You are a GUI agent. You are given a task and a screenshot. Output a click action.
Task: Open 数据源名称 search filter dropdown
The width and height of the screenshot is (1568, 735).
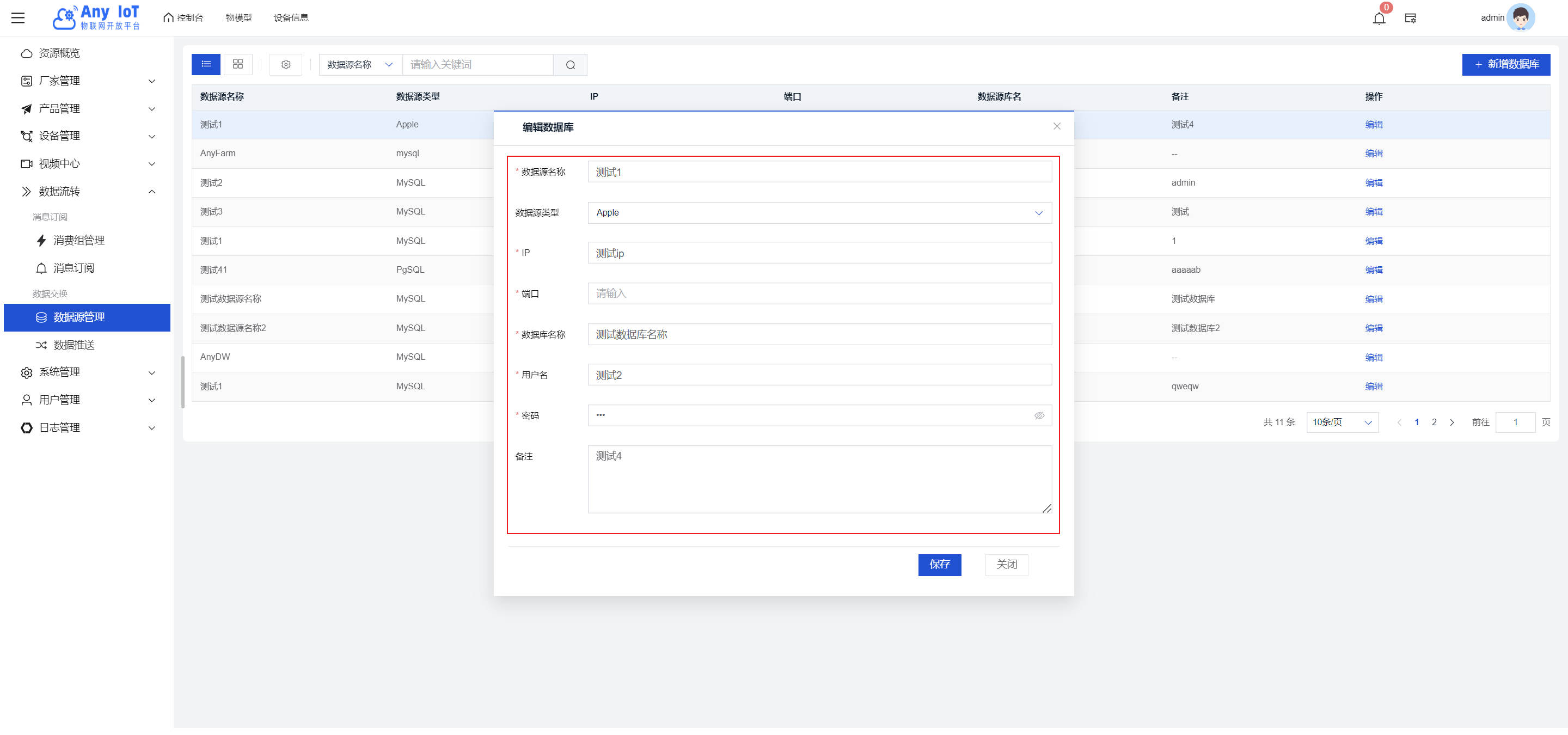coord(360,65)
